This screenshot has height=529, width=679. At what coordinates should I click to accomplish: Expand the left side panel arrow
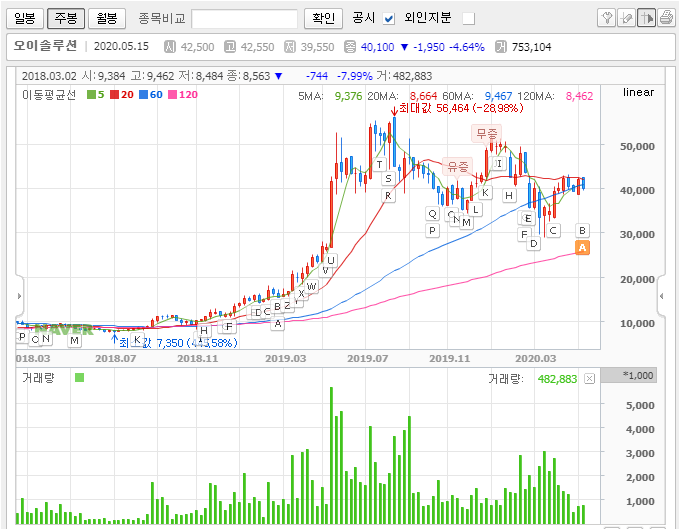[x=19, y=296]
